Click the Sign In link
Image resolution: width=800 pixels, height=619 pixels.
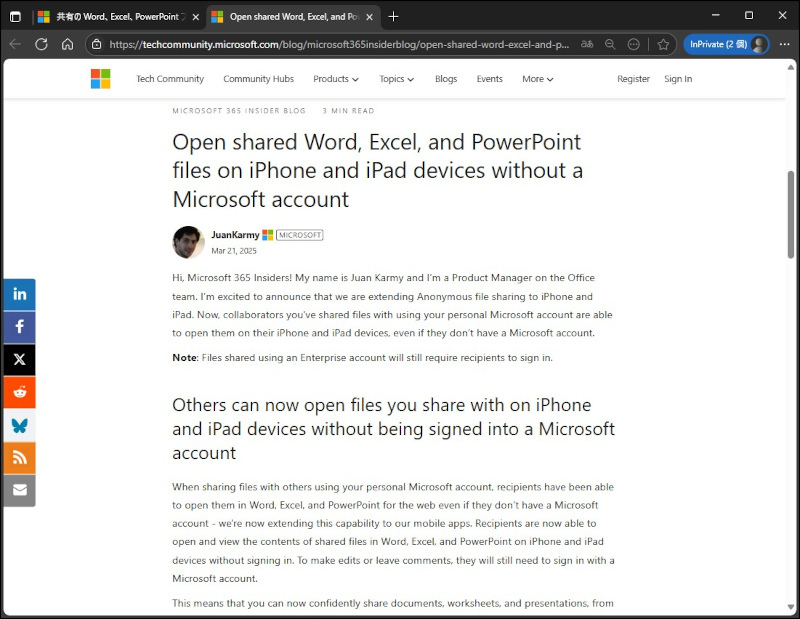click(x=678, y=79)
